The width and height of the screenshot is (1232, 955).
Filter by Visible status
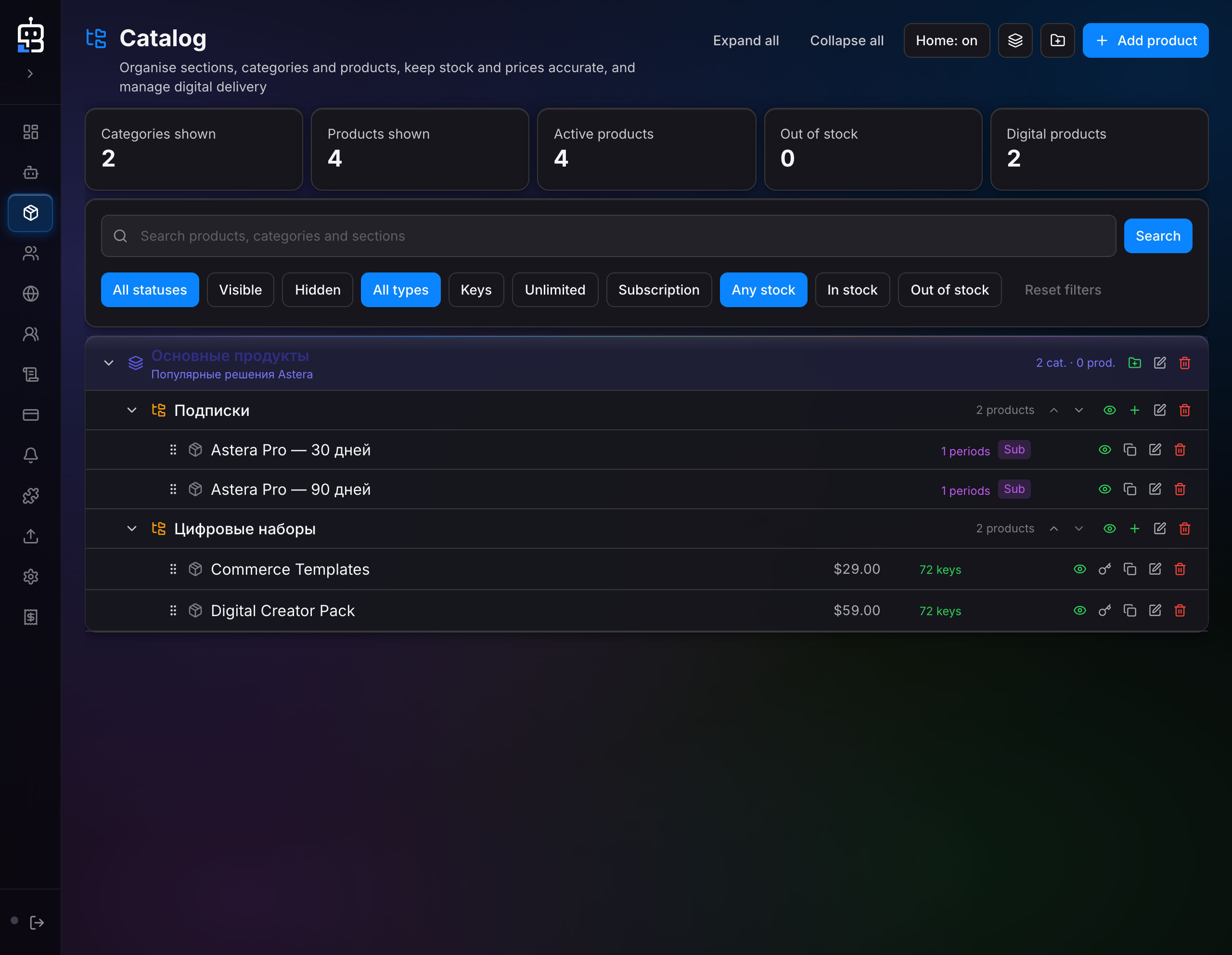[x=240, y=290]
